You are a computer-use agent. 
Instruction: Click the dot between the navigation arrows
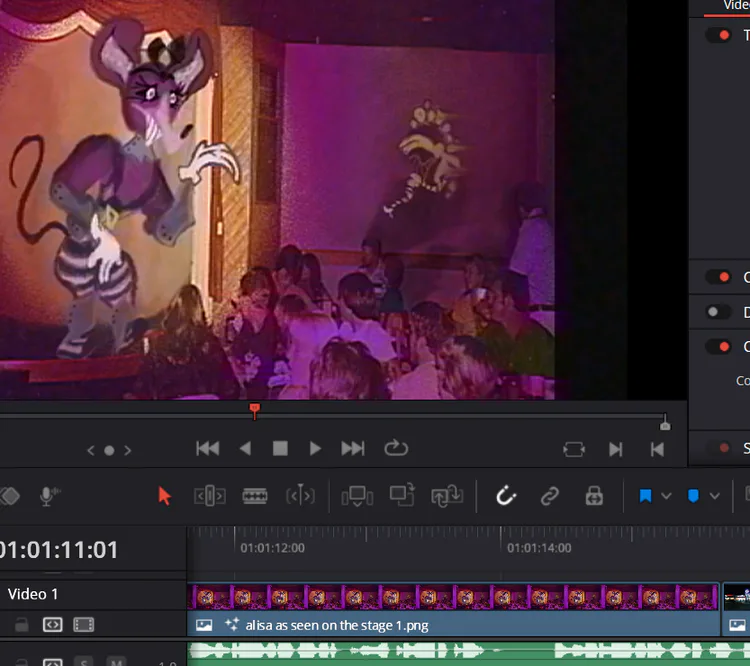[x=109, y=451]
